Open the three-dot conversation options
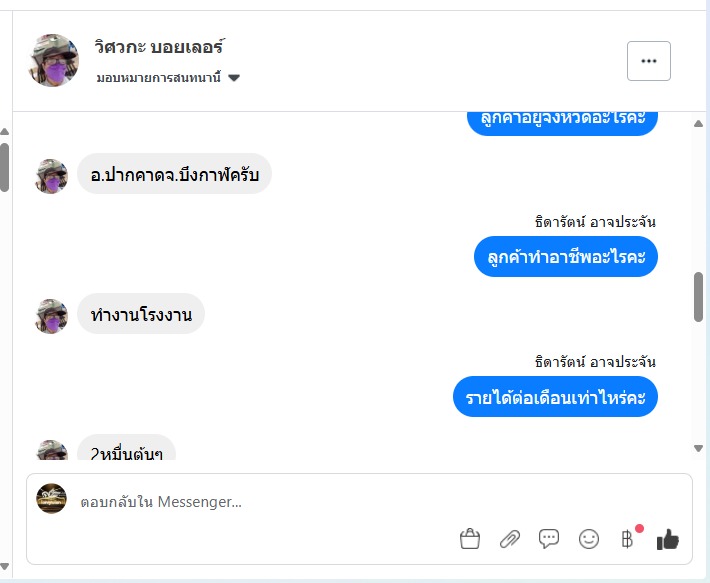The width and height of the screenshot is (710, 583). 648,61
